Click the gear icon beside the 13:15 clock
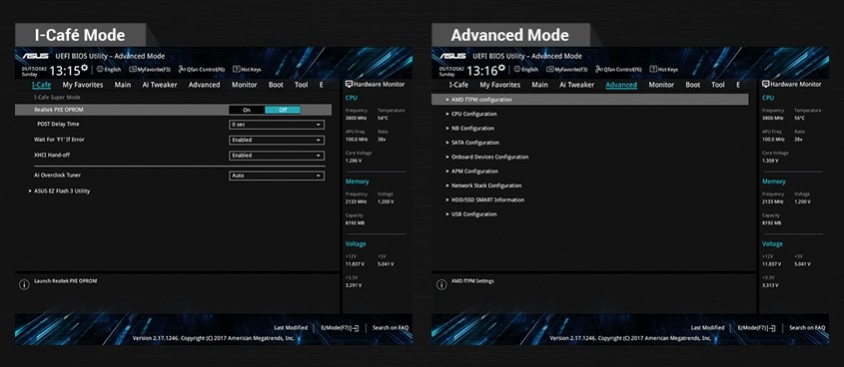Image resolution: width=844 pixels, height=367 pixels. pos(84,68)
